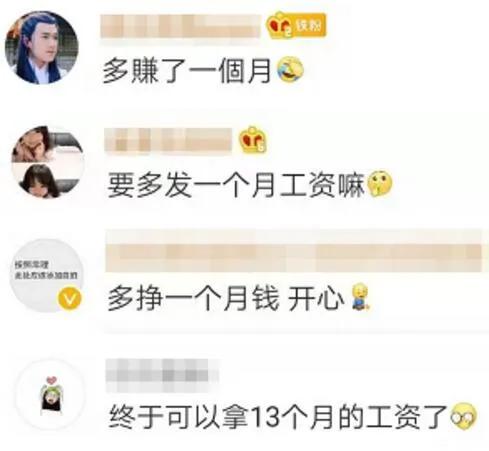The width and height of the screenshot is (489, 451).
Task: Tap the shushing emoji after 工资嘛
Action: point(380,183)
